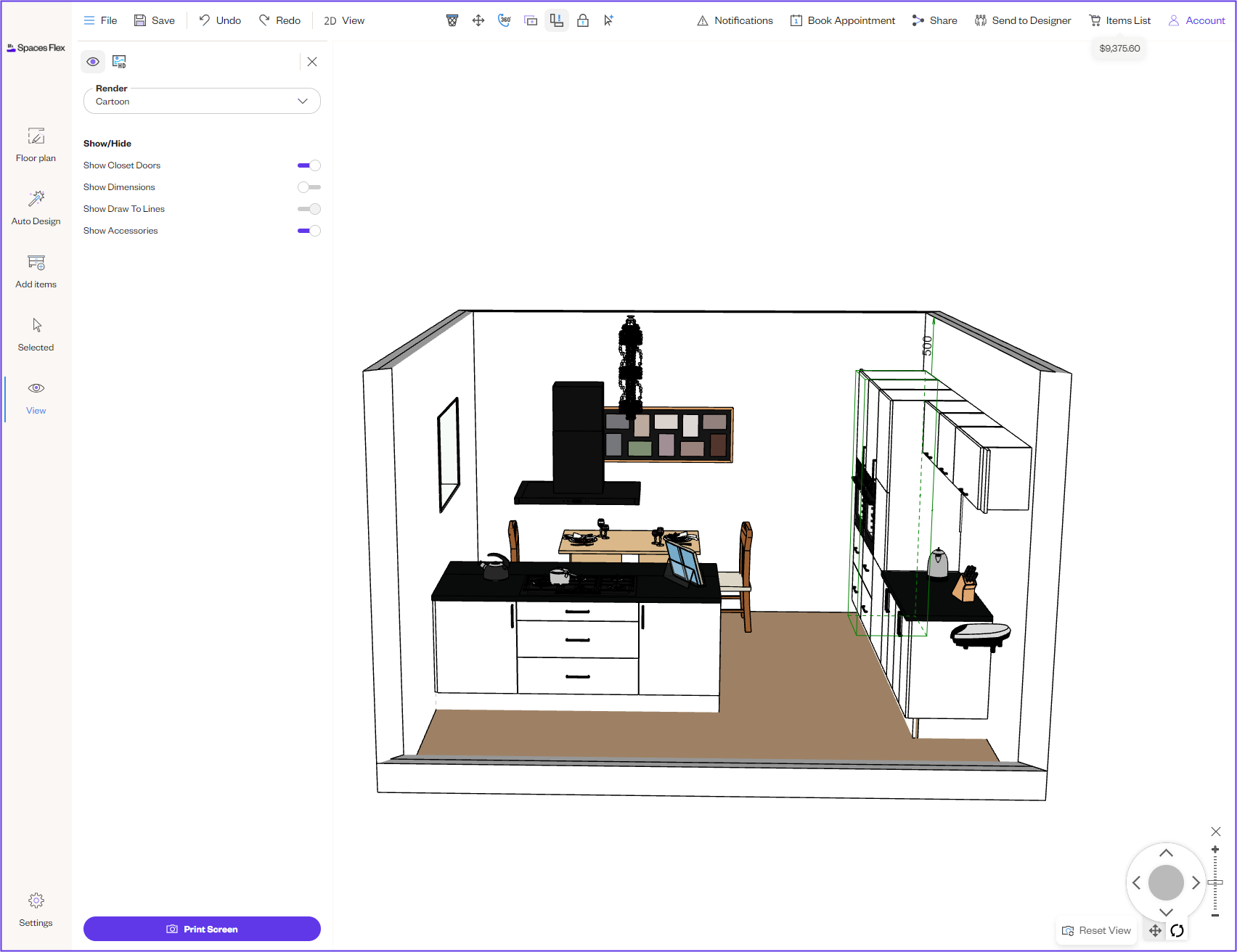Screen dimensions: 1237x952
Task: Click the padlock lock icon in toolbar
Action: (583, 20)
